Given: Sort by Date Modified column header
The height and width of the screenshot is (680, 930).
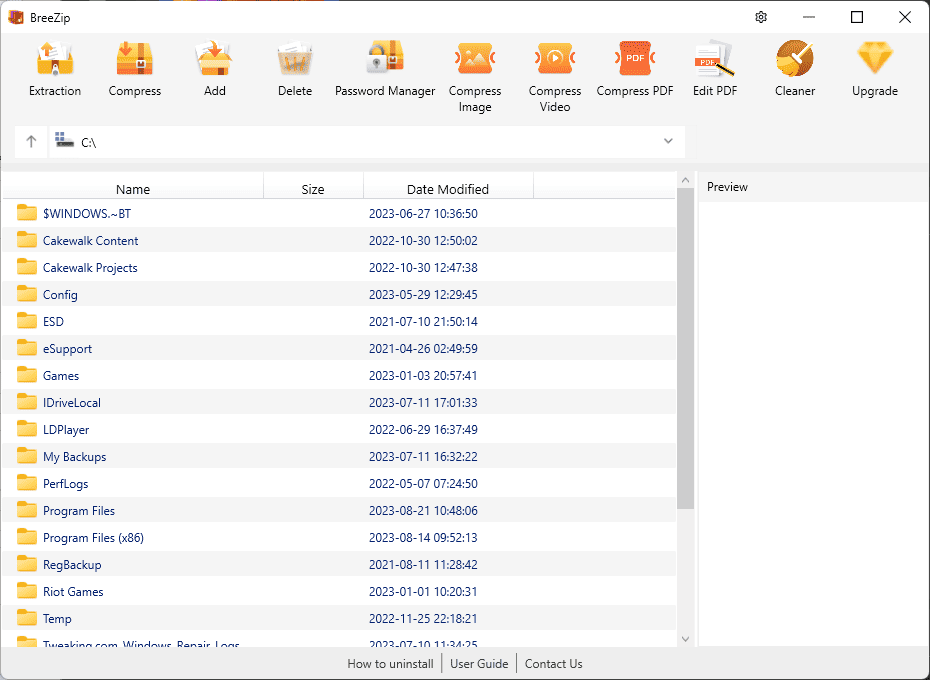Looking at the screenshot, I should click(447, 189).
